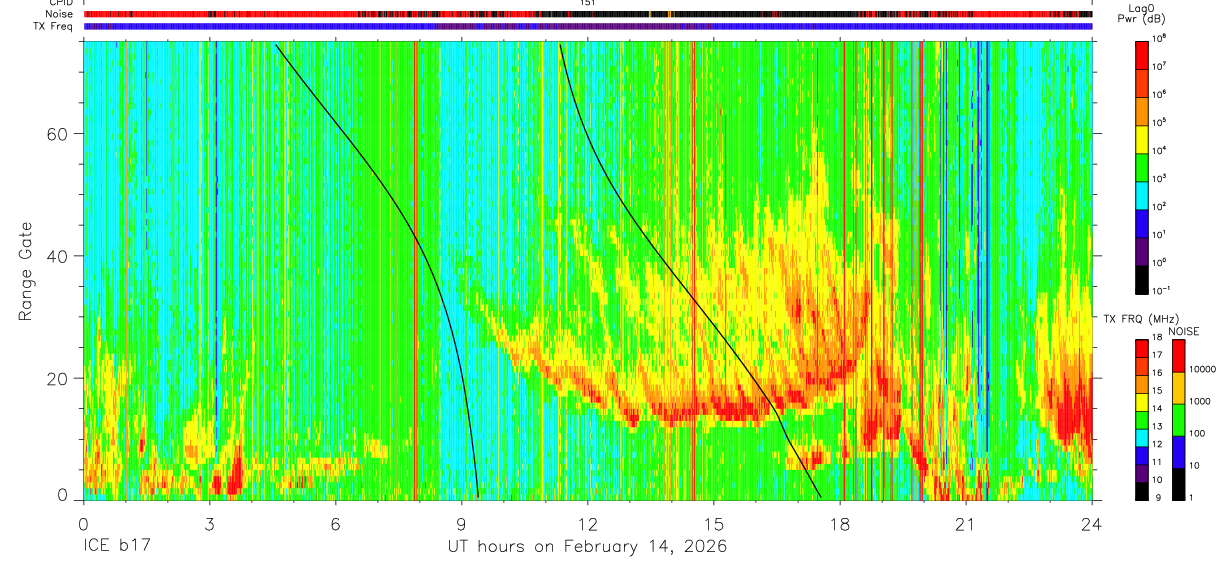This screenshot has height=567, width=1228.
Task: Click the cyan segment of the TX FRQ colorbar
Action: point(1140,438)
